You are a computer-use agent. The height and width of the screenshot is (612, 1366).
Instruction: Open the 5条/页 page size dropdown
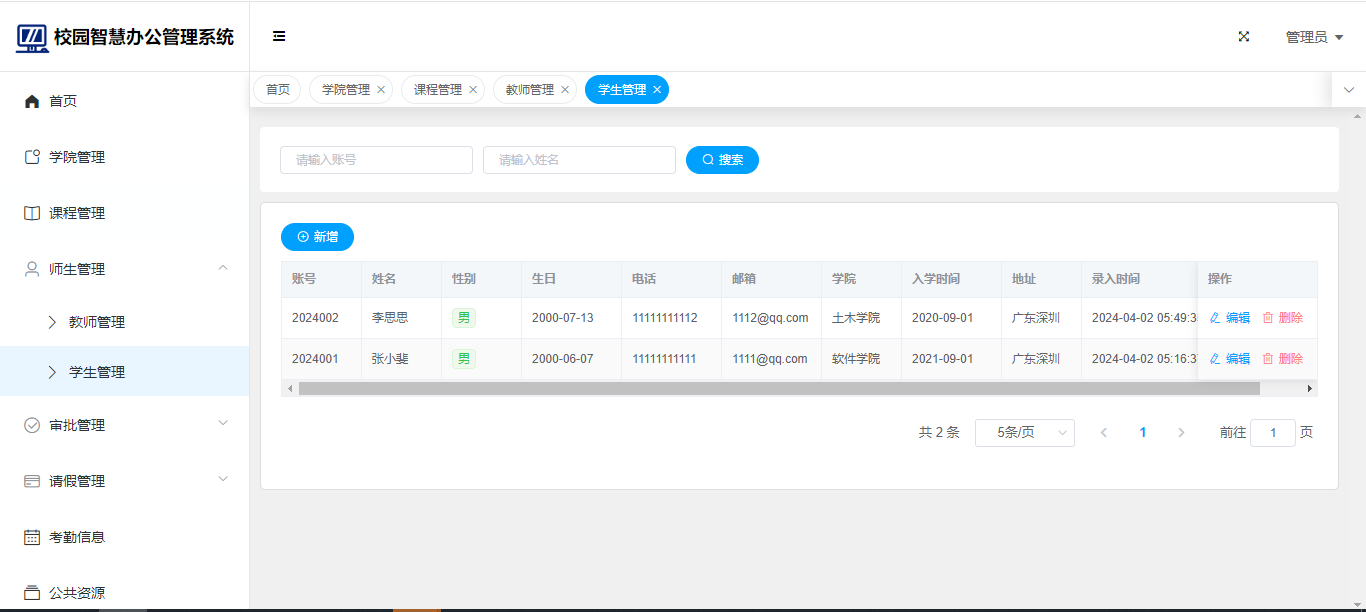tap(1024, 433)
